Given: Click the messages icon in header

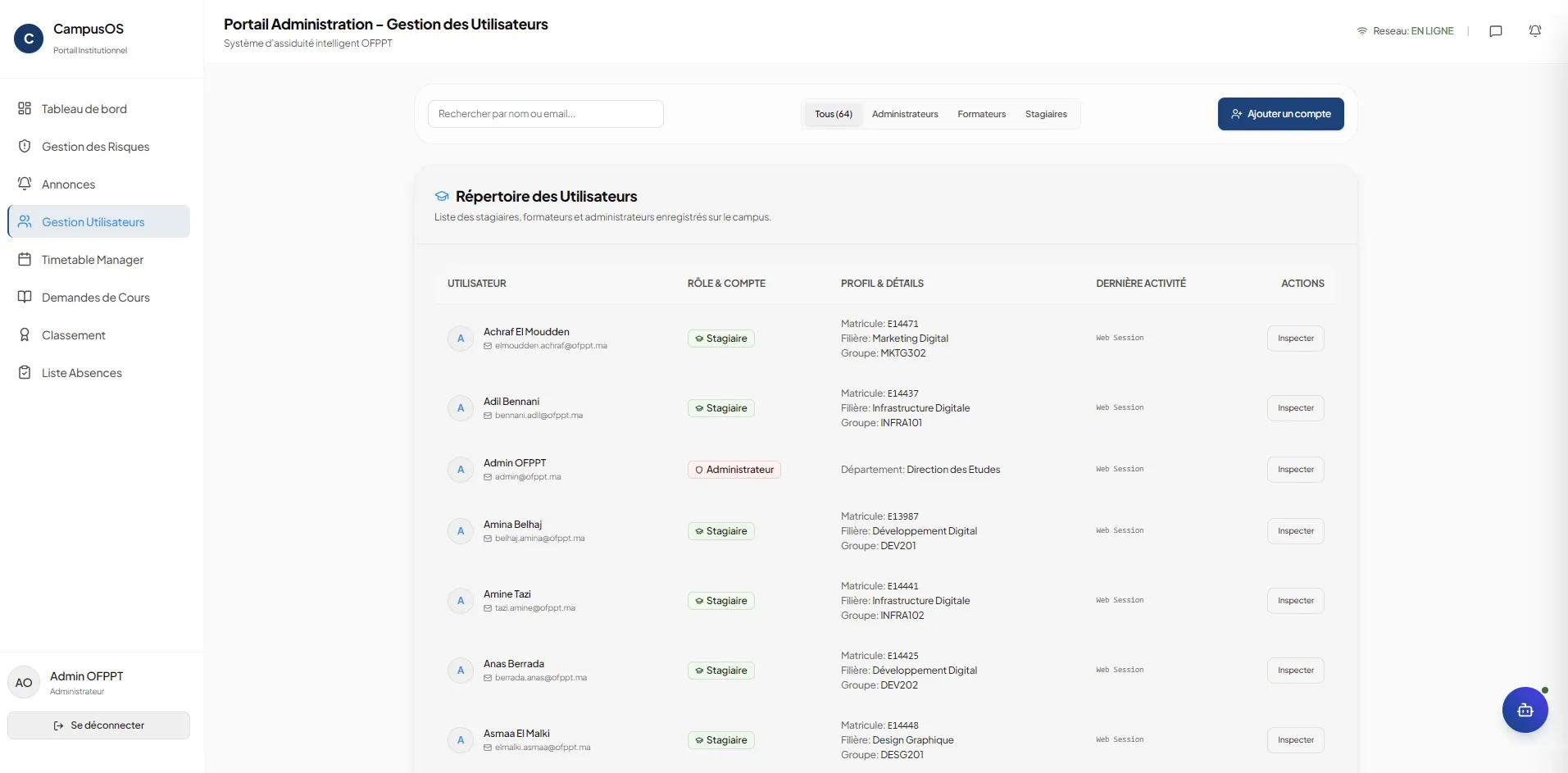Looking at the screenshot, I should pos(1496,31).
